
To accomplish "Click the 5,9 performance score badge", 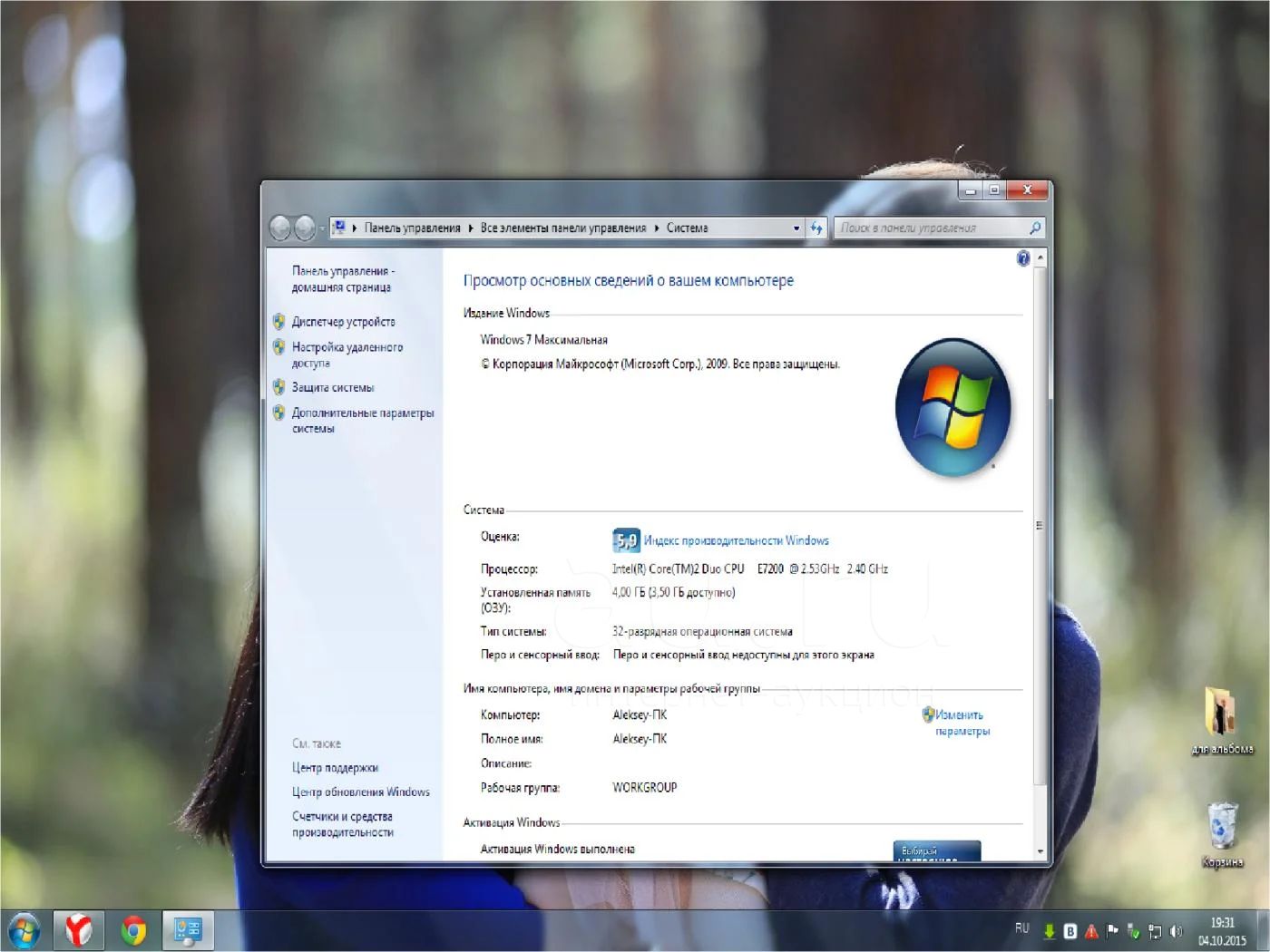I will coord(626,540).
